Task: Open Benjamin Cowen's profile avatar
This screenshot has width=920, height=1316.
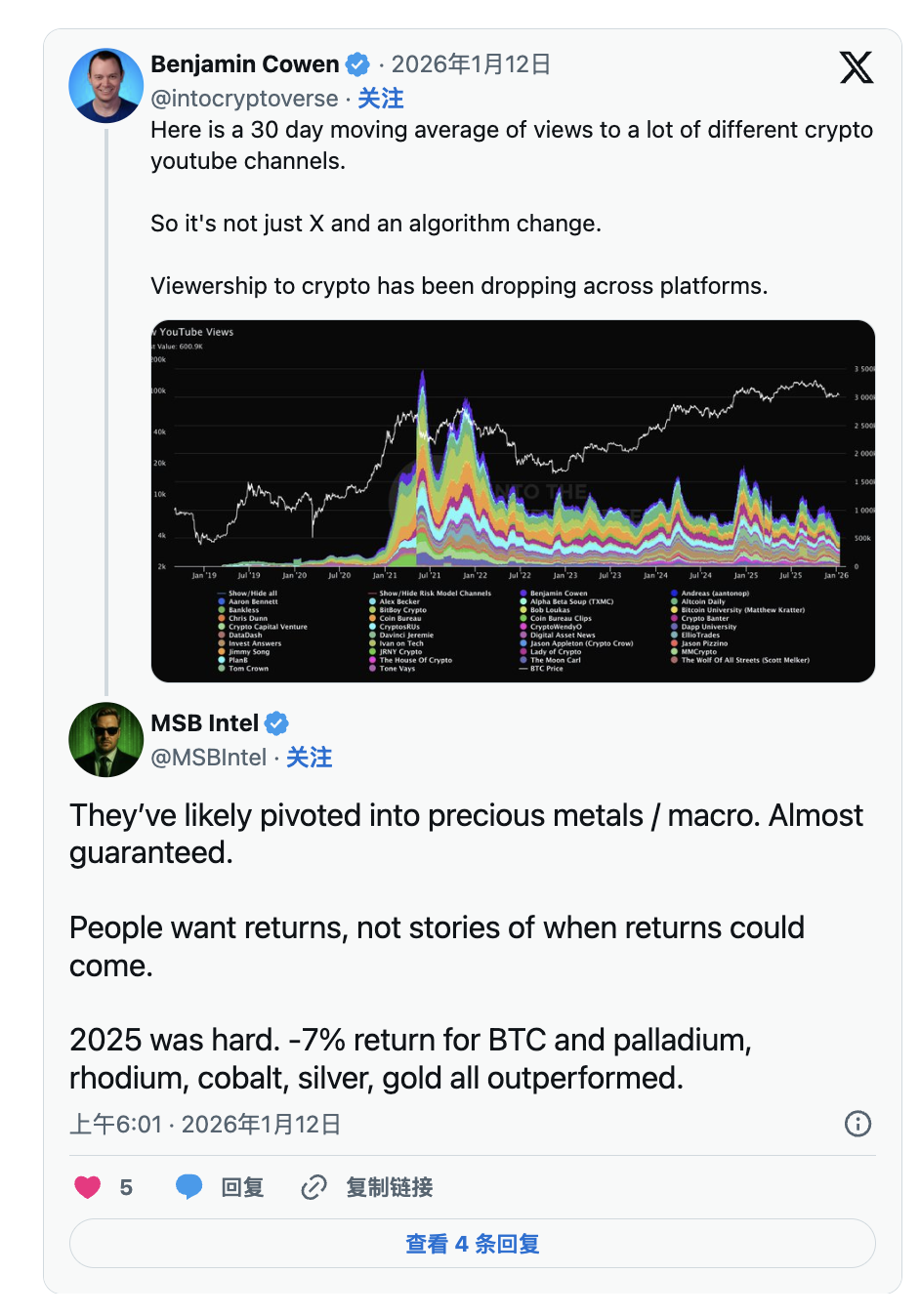Action: coord(105,86)
